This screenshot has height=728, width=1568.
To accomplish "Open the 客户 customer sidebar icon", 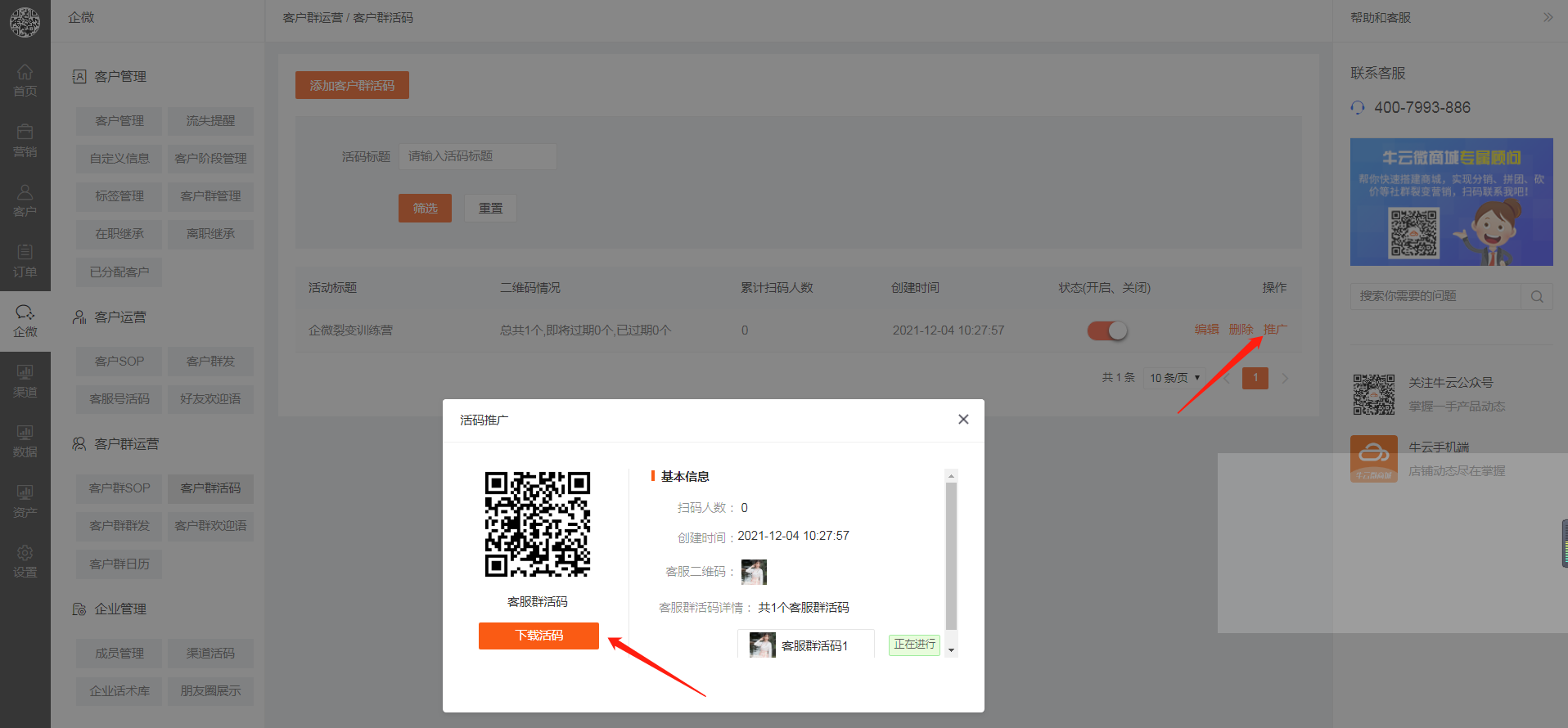I will [x=25, y=200].
